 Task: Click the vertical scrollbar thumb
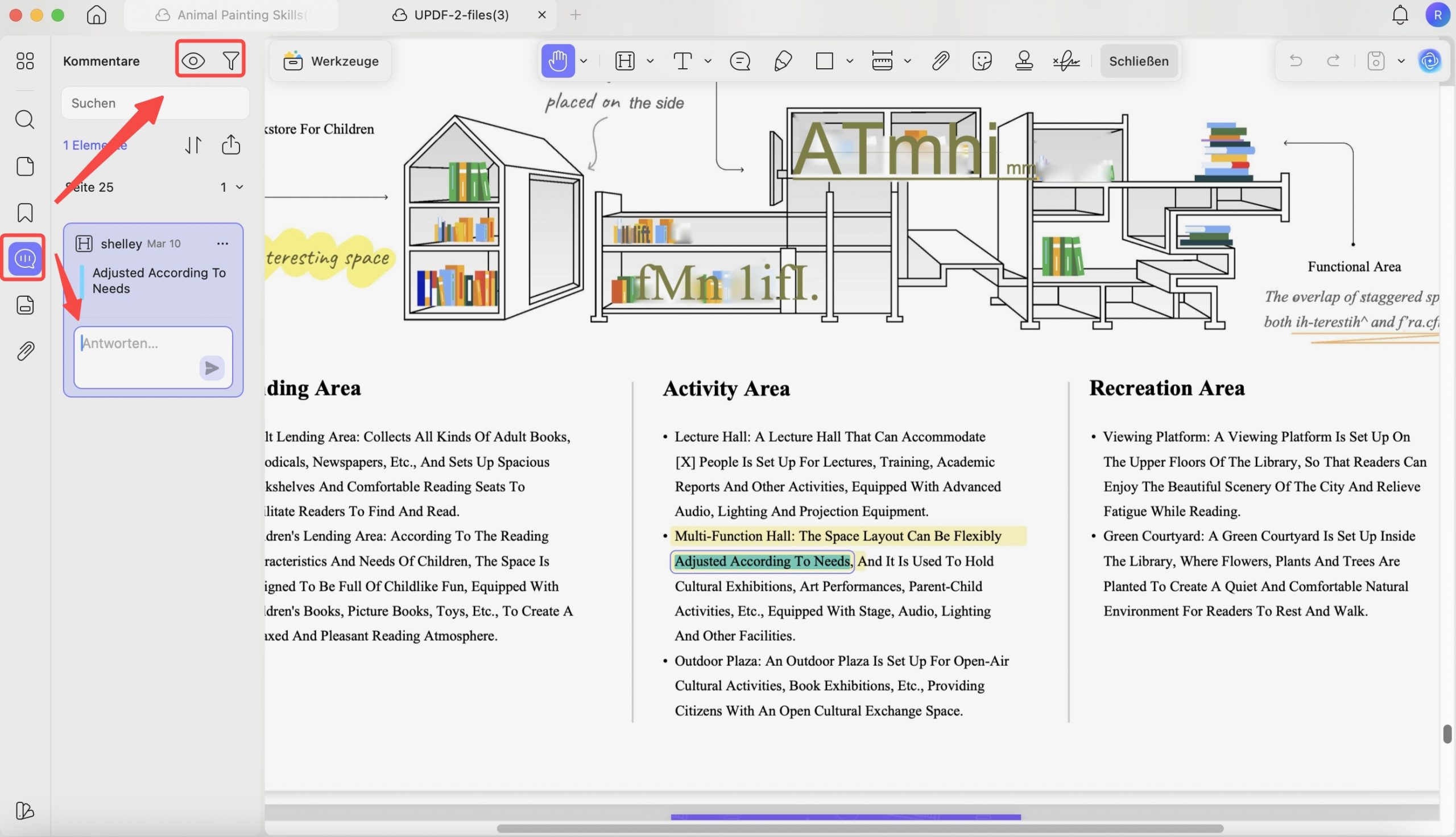point(1447,734)
